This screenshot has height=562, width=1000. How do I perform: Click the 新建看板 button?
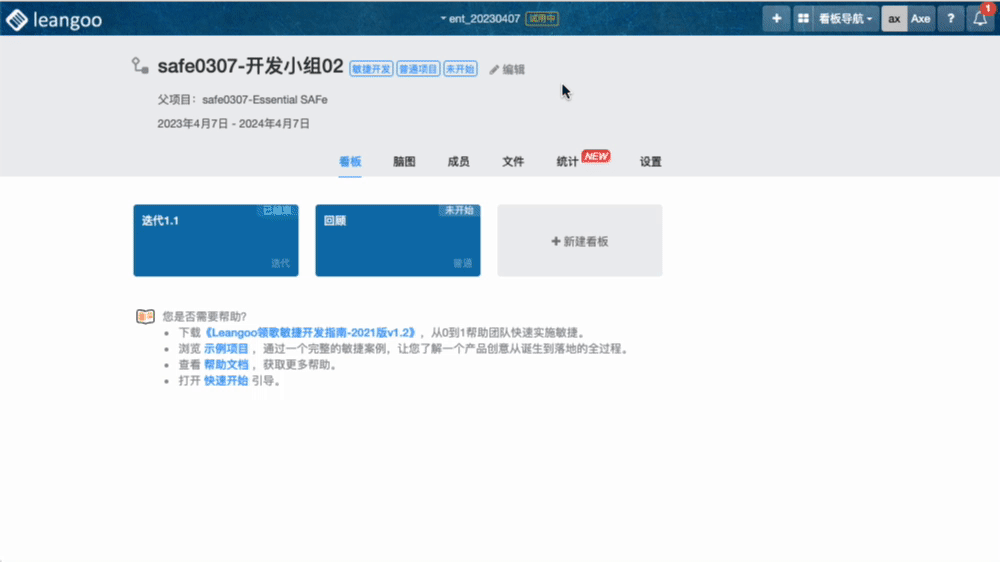580,241
